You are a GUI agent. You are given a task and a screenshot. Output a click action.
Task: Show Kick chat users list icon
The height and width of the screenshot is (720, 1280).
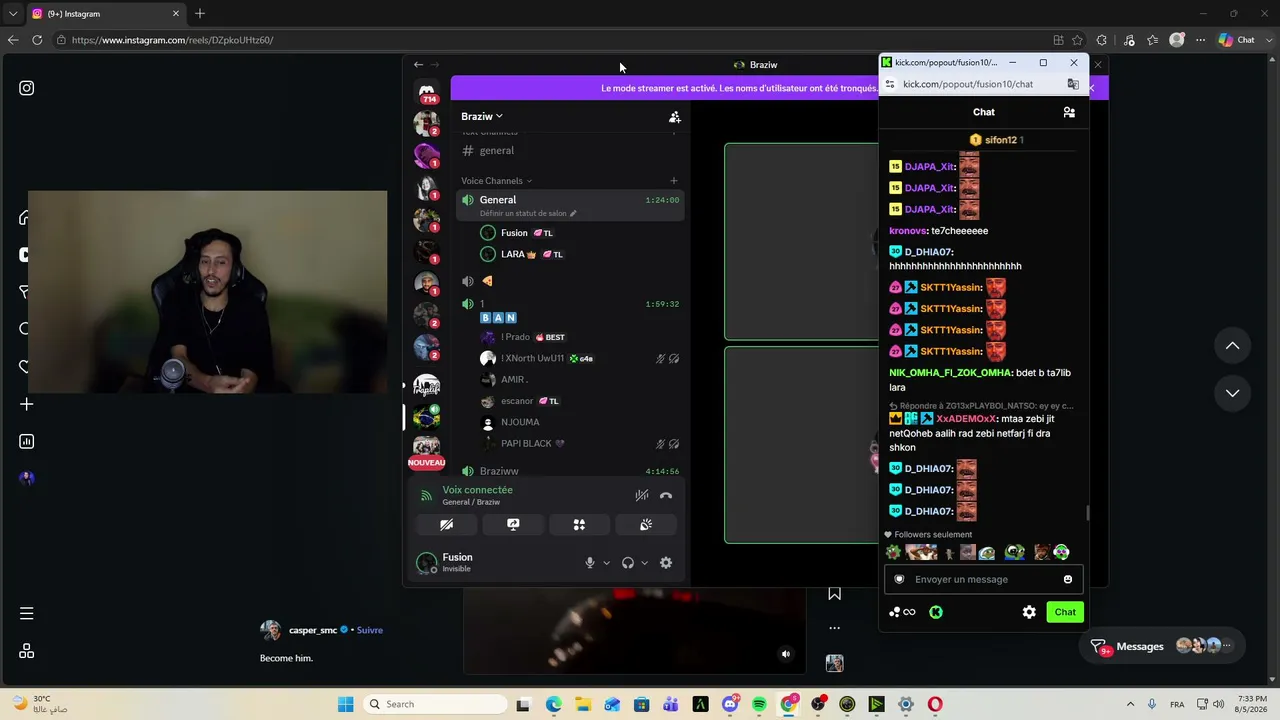coord(1069,112)
